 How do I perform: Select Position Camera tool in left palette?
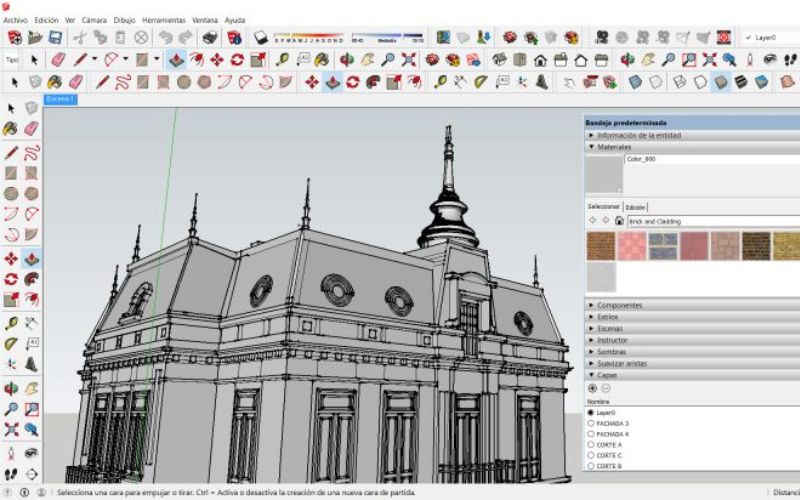click(x=11, y=453)
